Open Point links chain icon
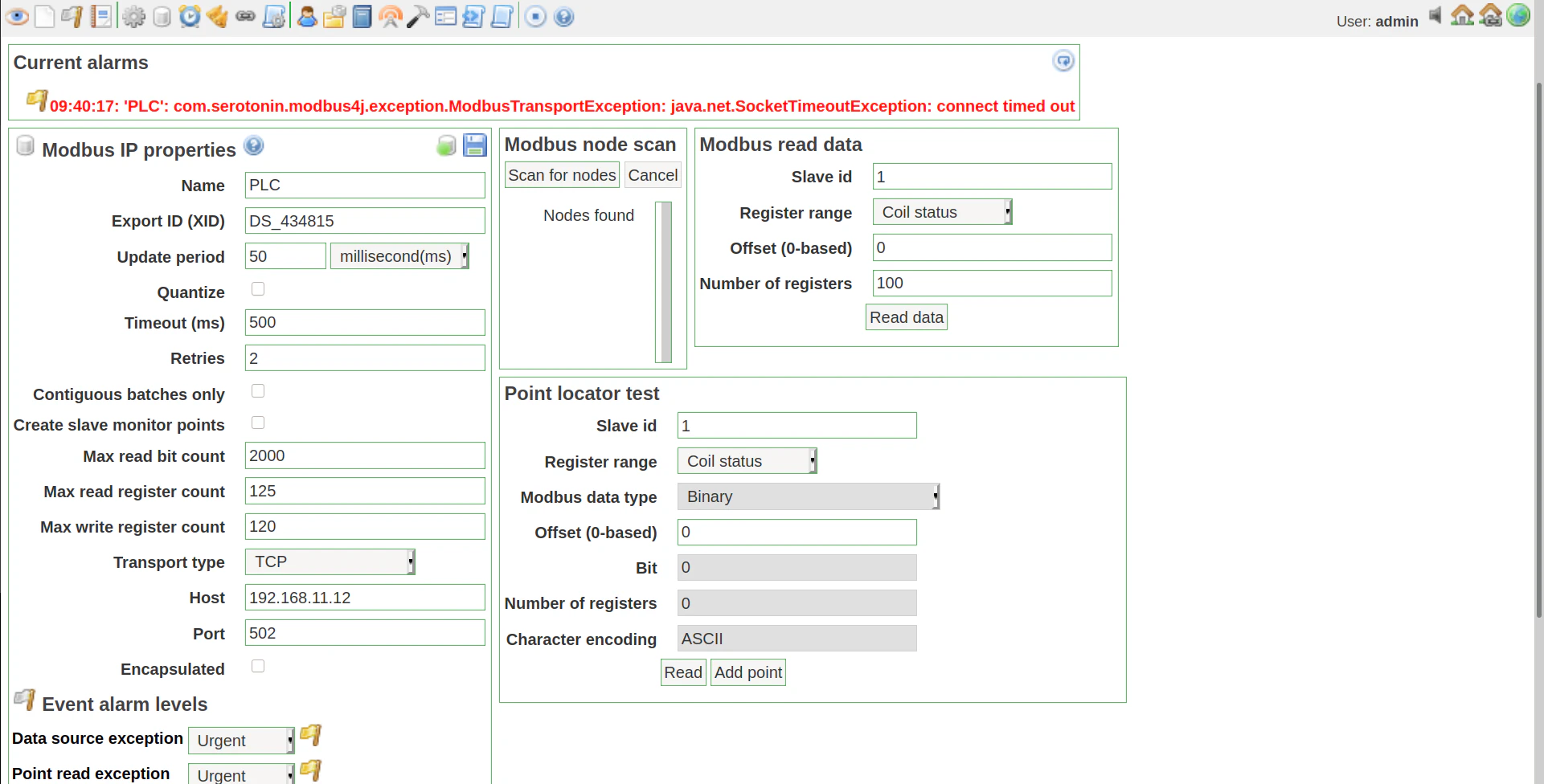 [x=246, y=16]
